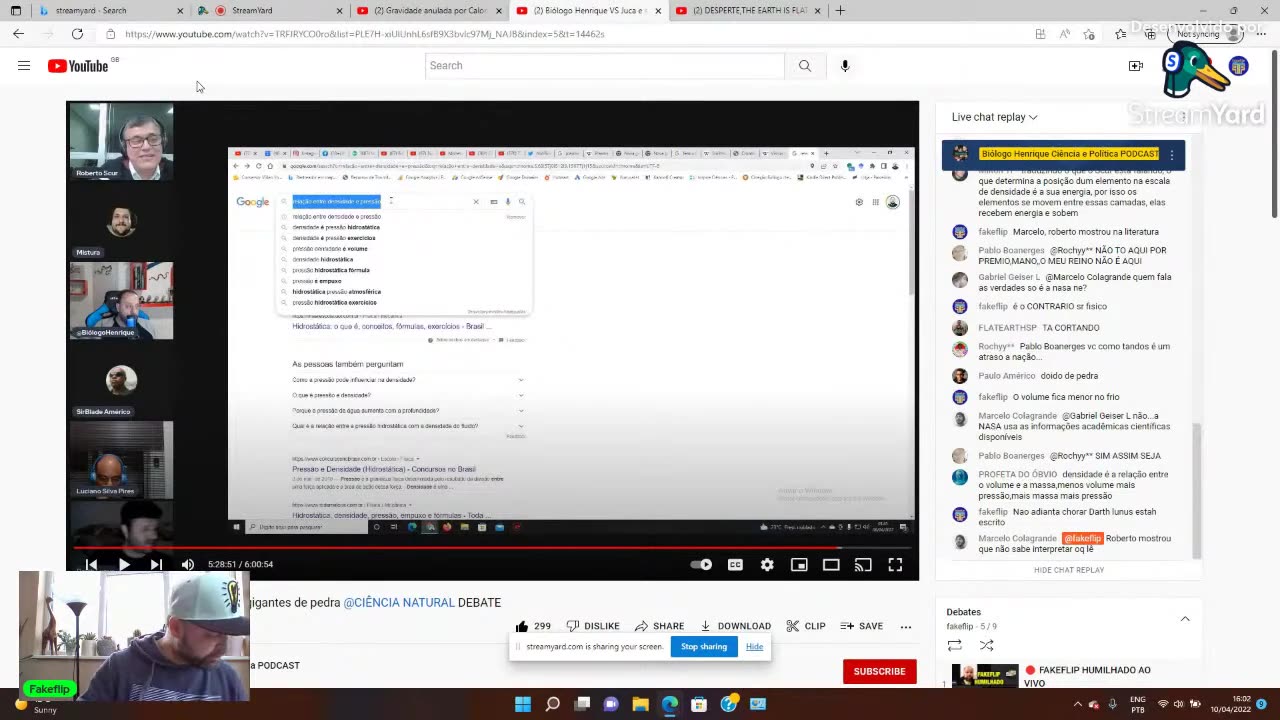
Task: Click DOWNLOAD under the video
Action: [735, 626]
